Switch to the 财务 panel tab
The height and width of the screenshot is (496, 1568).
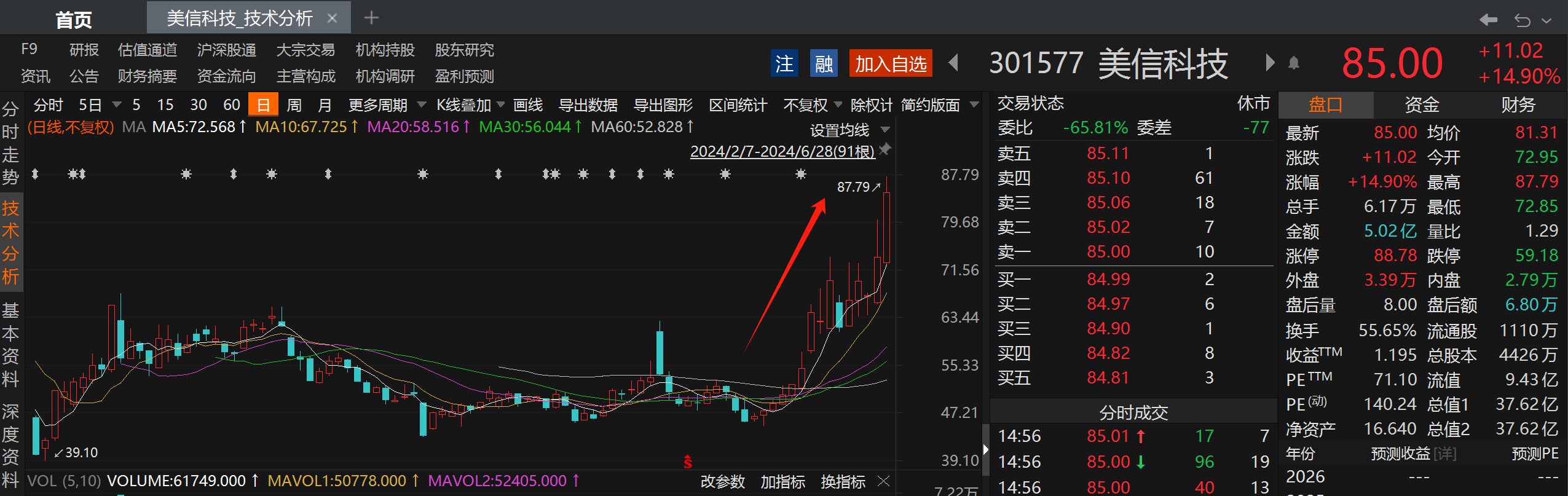pyautogui.click(x=1518, y=105)
